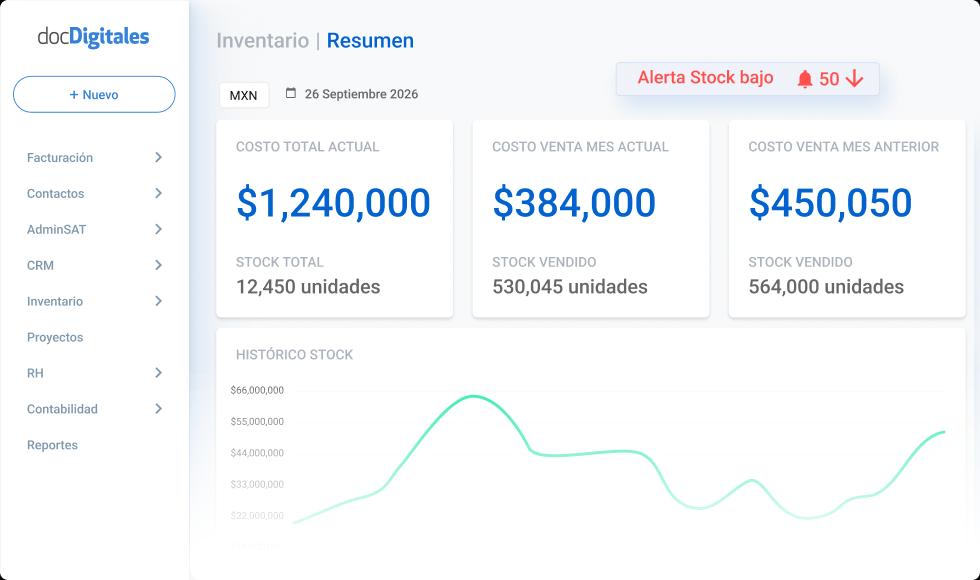Image resolution: width=980 pixels, height=580 pixels.
Task: Select the $1,240,000 amount
Action: coord(333,203)
